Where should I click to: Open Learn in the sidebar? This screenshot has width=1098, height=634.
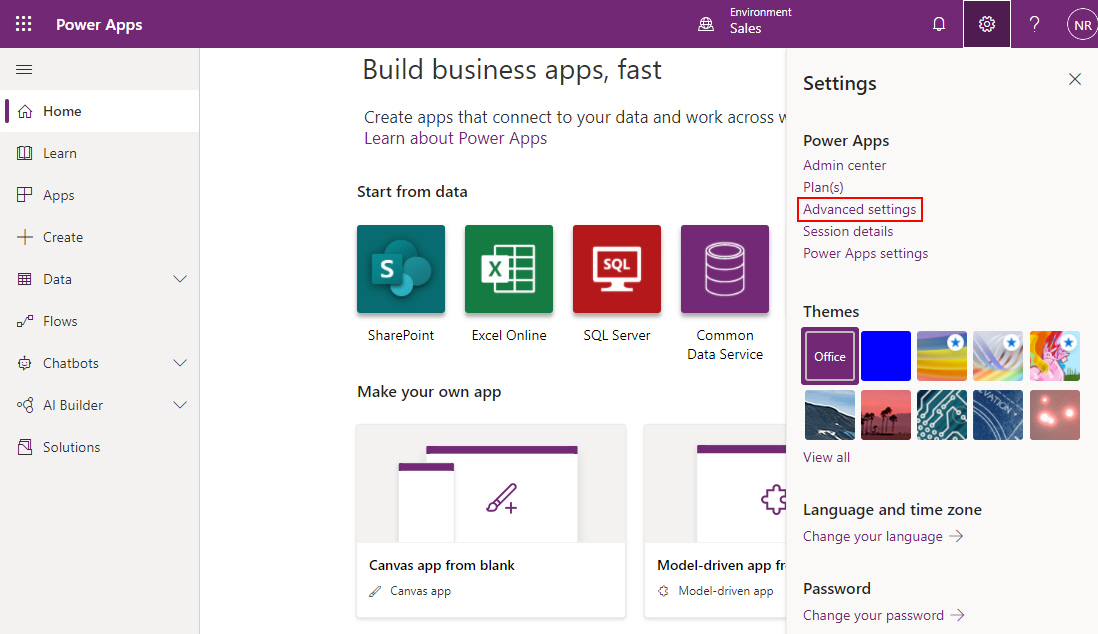click(99, 153)
